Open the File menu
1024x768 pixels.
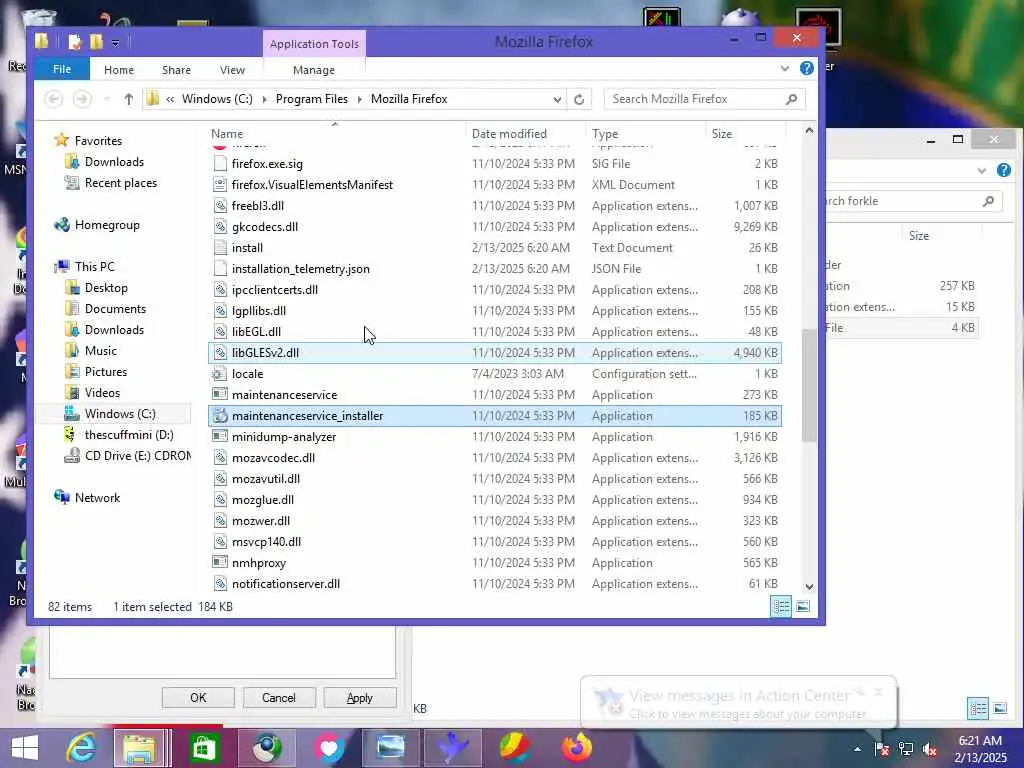tap(62, 69)
